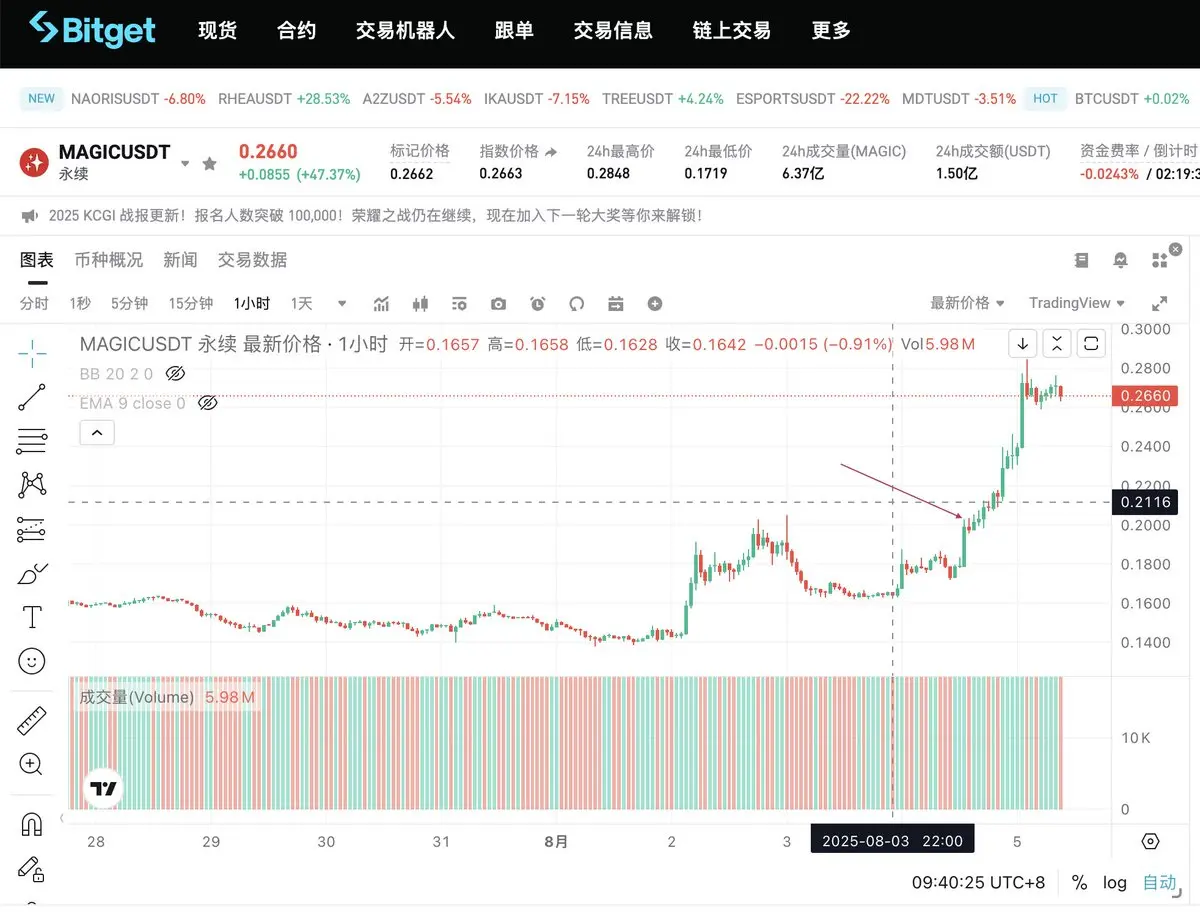Toggle 自动 auto scale
The image size is (1200, 914).
[x=1160, y=883]
